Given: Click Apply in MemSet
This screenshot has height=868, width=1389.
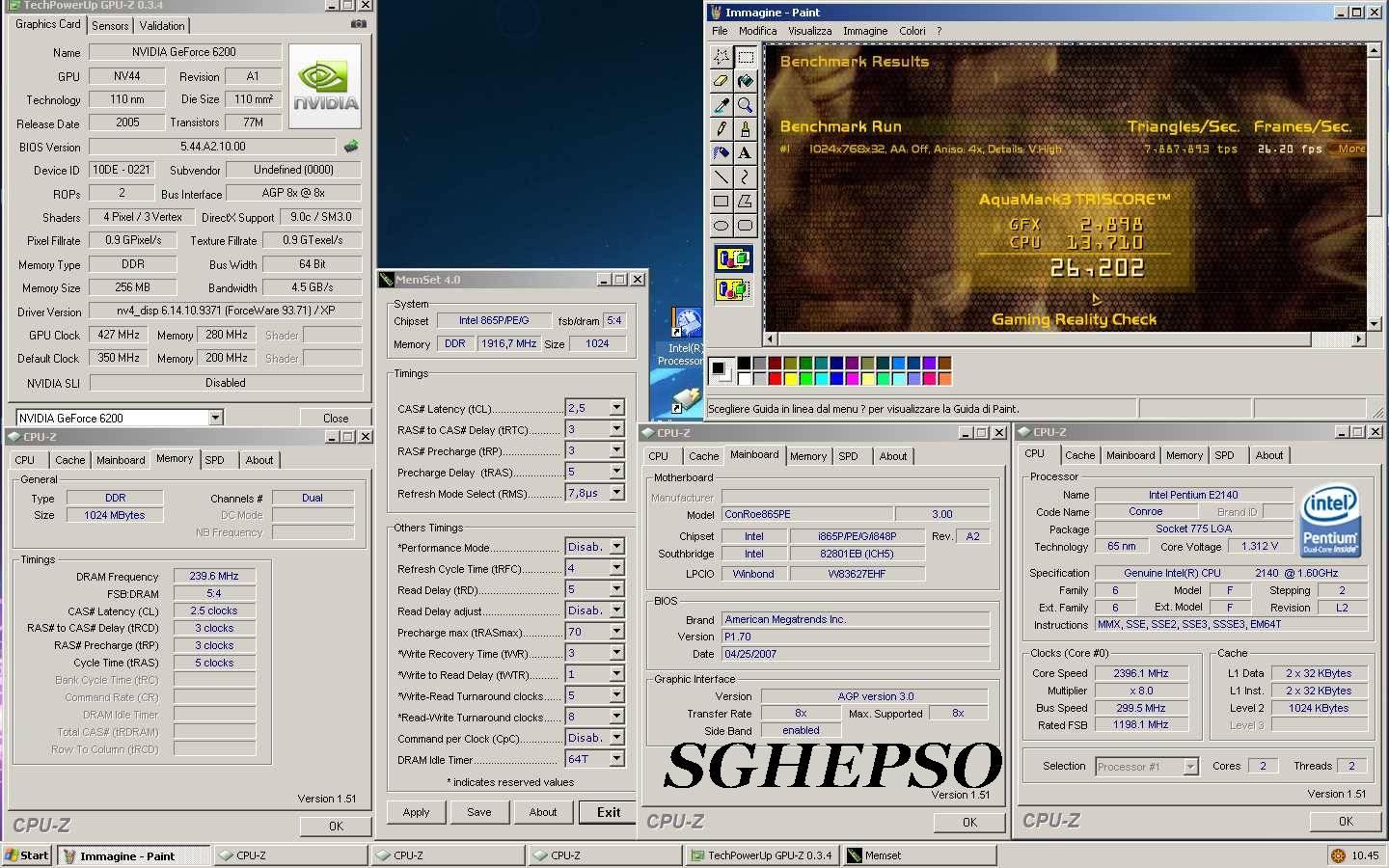Looking at the screenshot, I should point(416,812).
